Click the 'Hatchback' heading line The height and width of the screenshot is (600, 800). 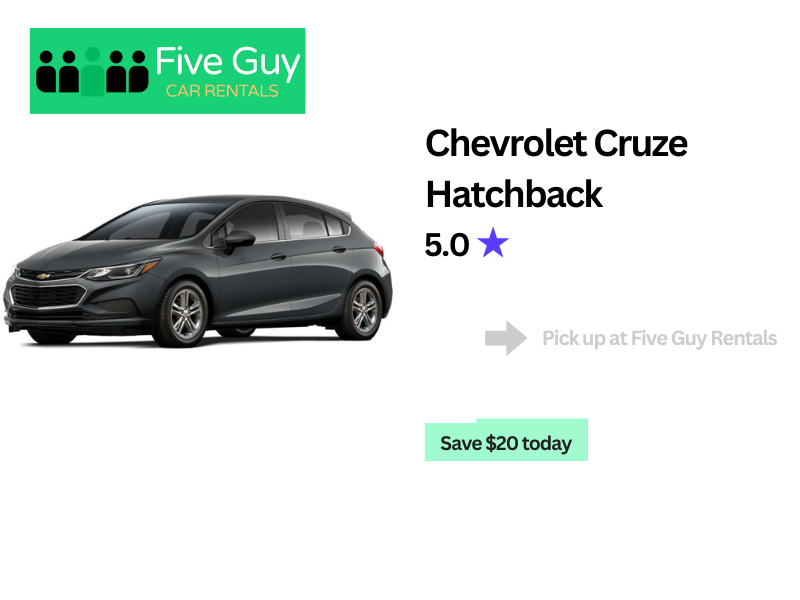(514, 194)
